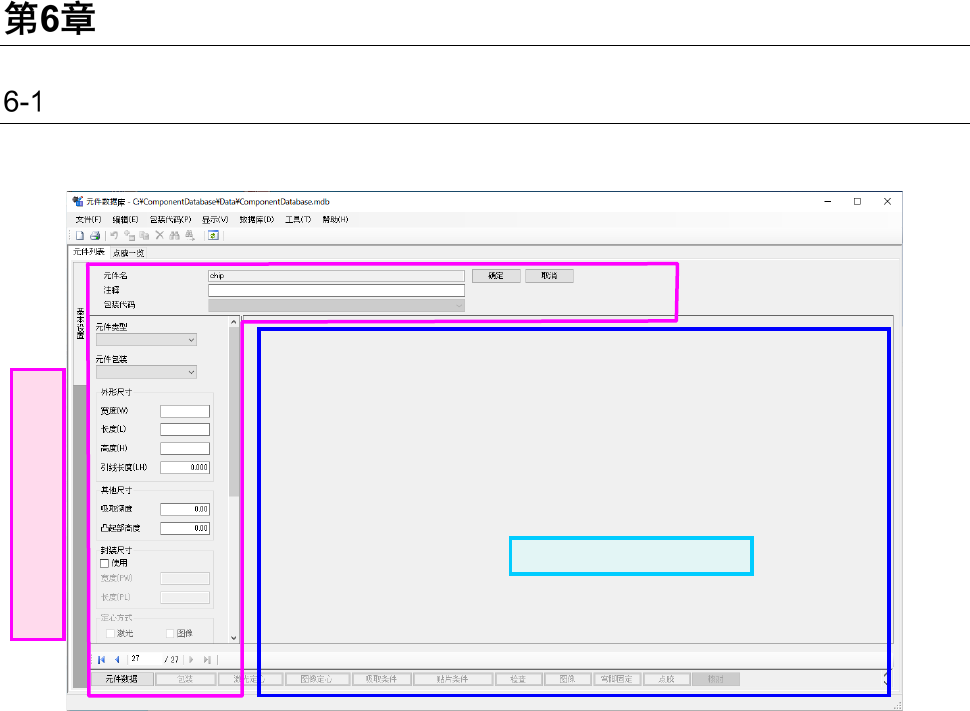
Task: Click the 确定 button
Action: coord(496,276)
